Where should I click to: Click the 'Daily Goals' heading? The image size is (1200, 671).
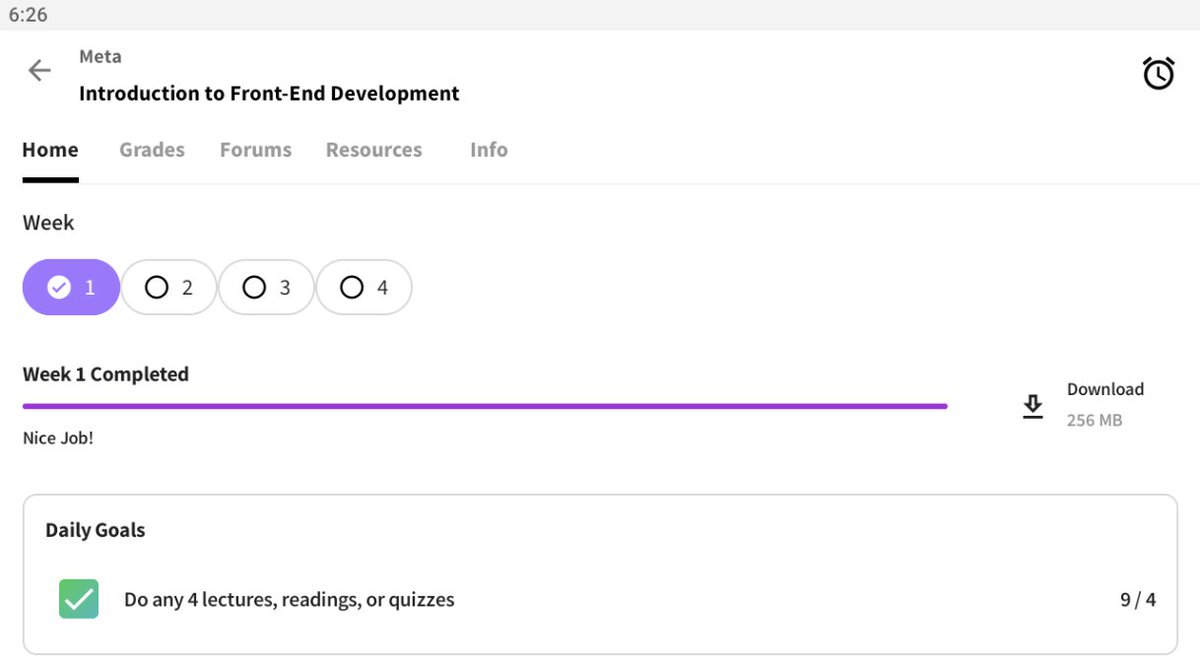(x=95, y=530)
